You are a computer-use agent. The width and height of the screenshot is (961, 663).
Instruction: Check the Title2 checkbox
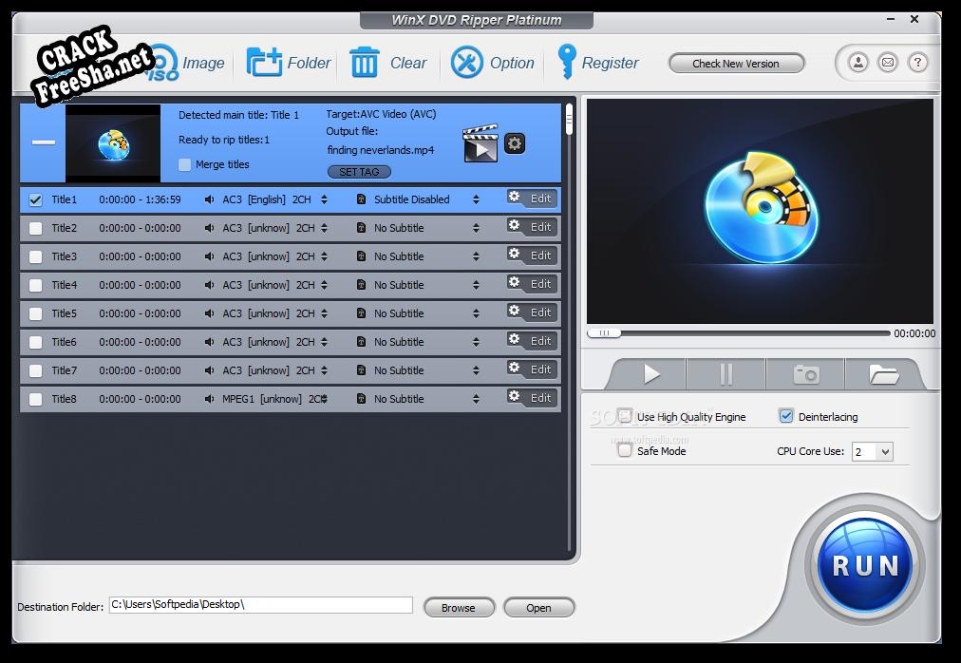36,228
